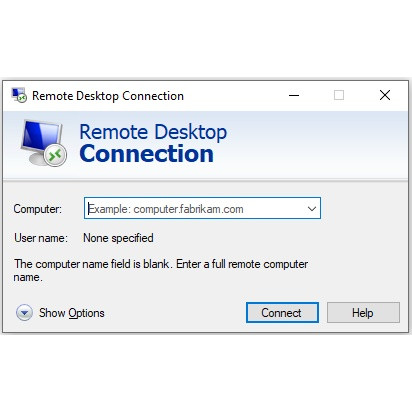Open the Computer dropdown arrow
The image size is (412, 412).
click(312, 209)
